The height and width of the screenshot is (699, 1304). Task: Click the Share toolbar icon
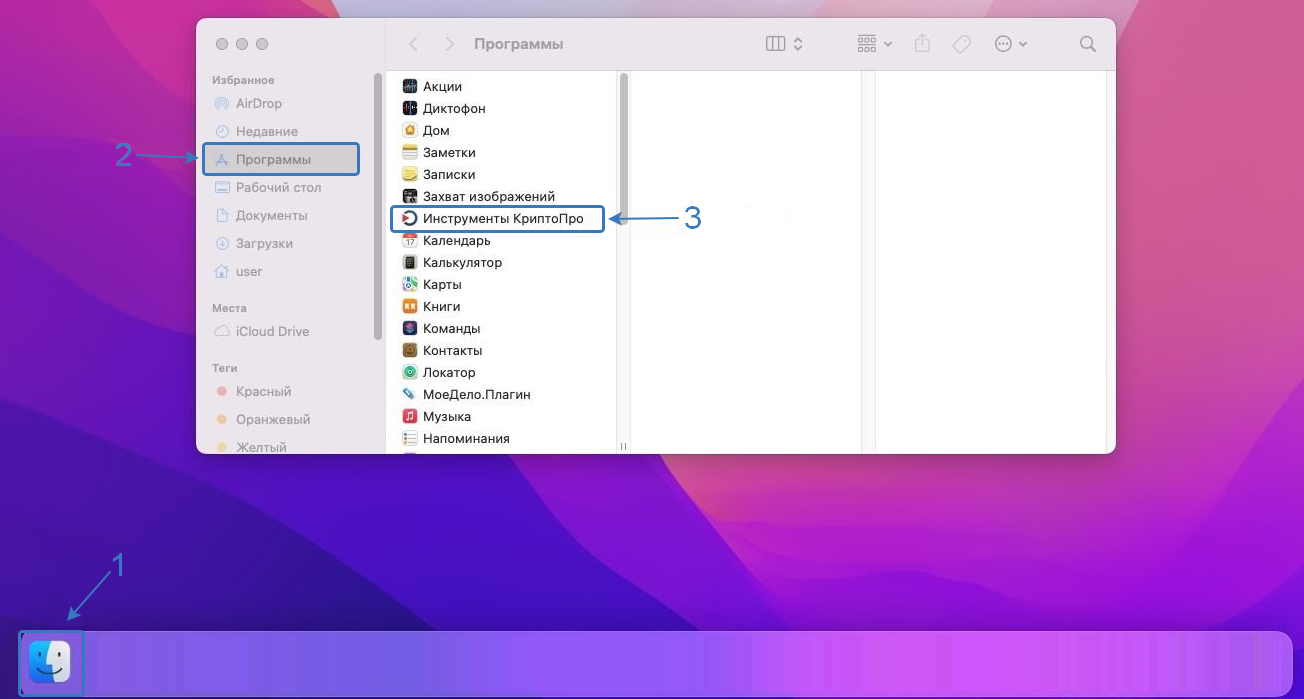point(923,44)
